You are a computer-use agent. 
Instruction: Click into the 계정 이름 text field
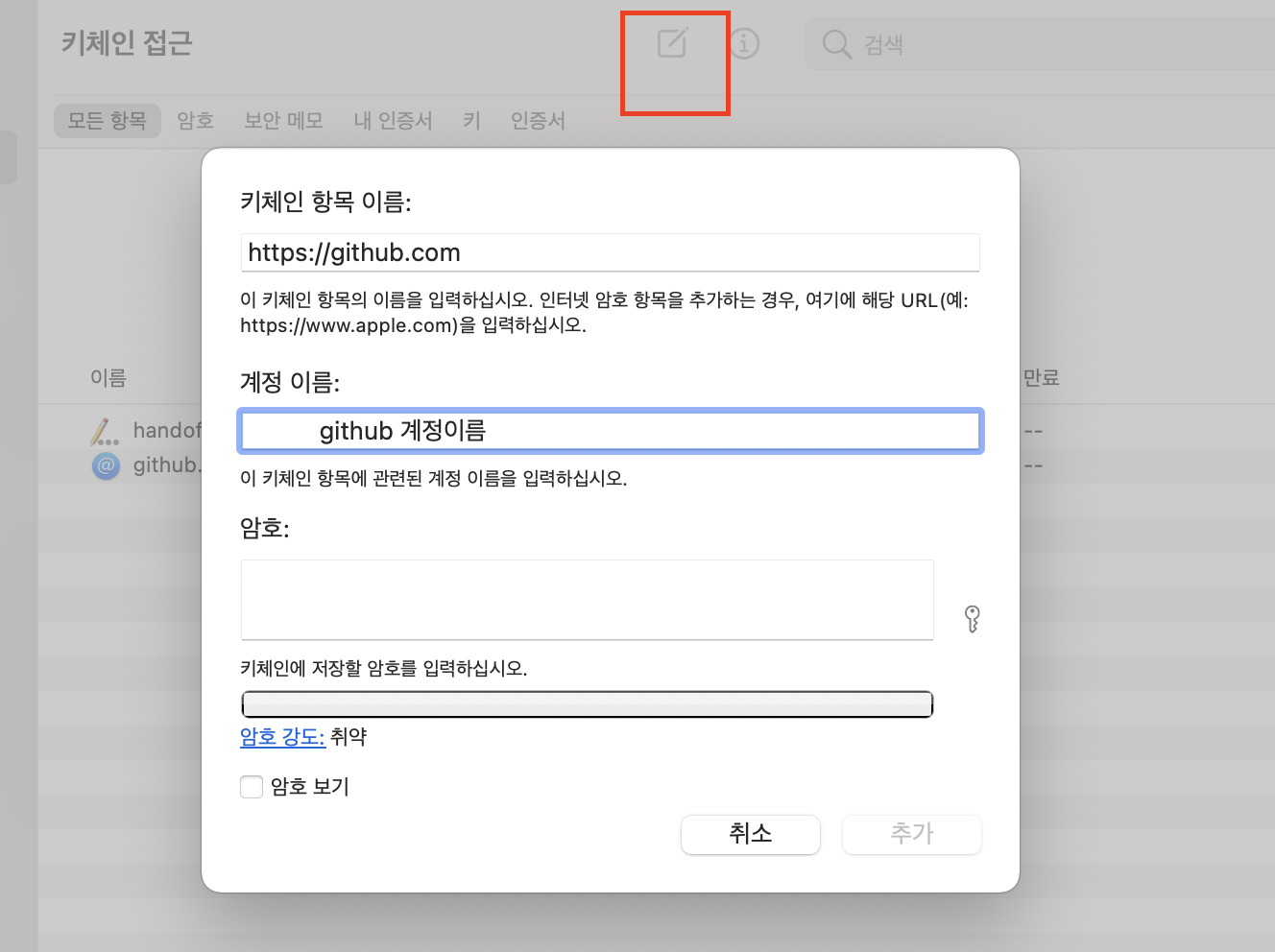click(610, 431)
